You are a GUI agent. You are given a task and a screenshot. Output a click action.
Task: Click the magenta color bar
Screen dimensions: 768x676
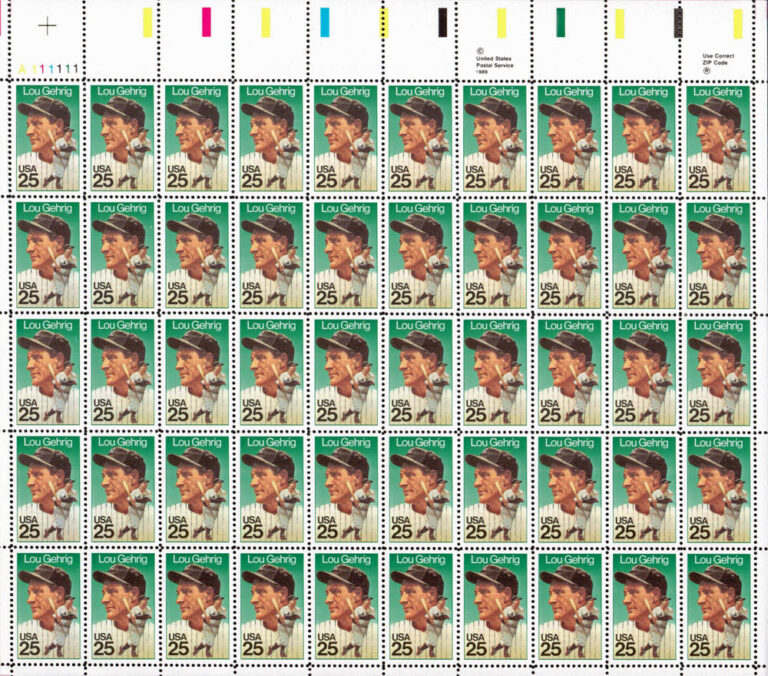pos(206,22)
